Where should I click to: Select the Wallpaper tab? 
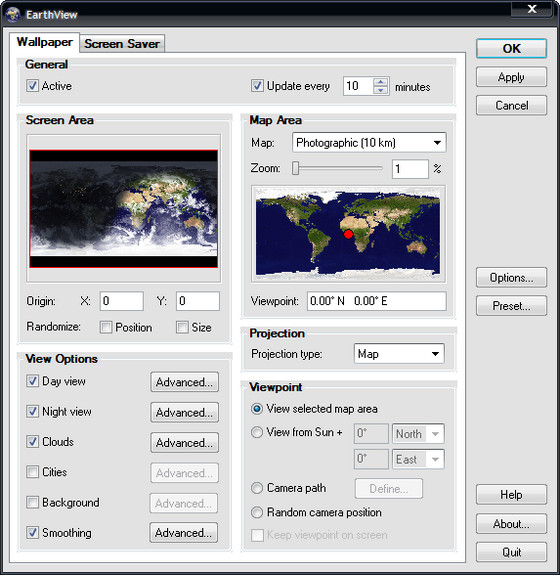pyautogui.click(x=44, y=42)
